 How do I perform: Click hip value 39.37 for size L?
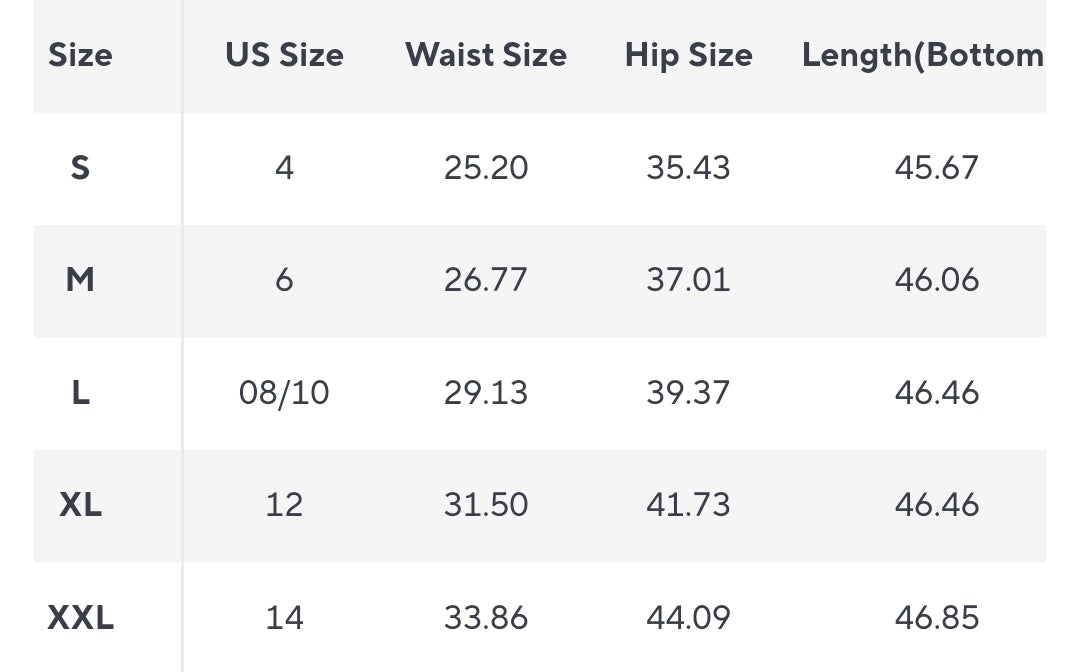688,393
